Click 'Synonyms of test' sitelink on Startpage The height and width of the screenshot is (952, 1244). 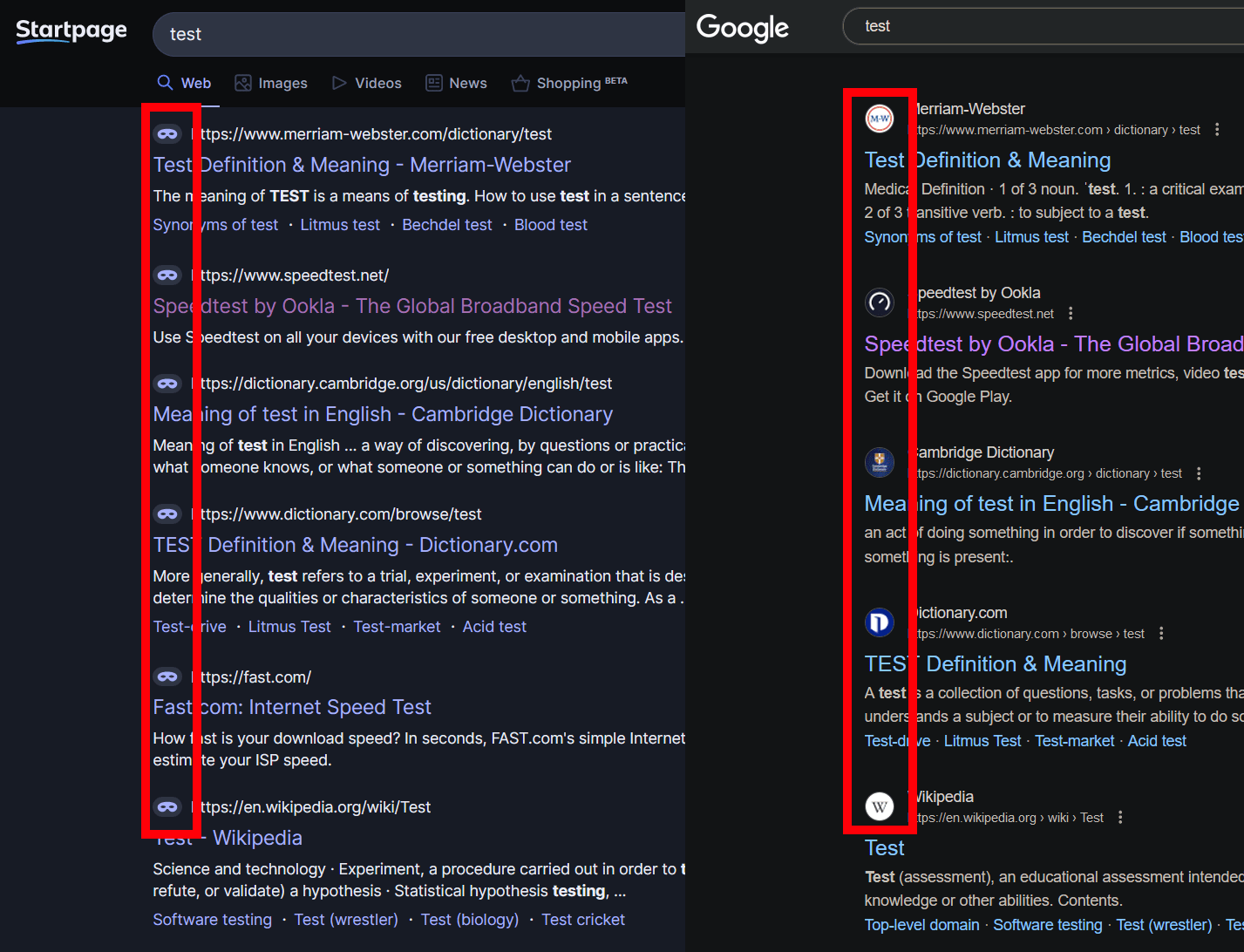coord(215,225)
